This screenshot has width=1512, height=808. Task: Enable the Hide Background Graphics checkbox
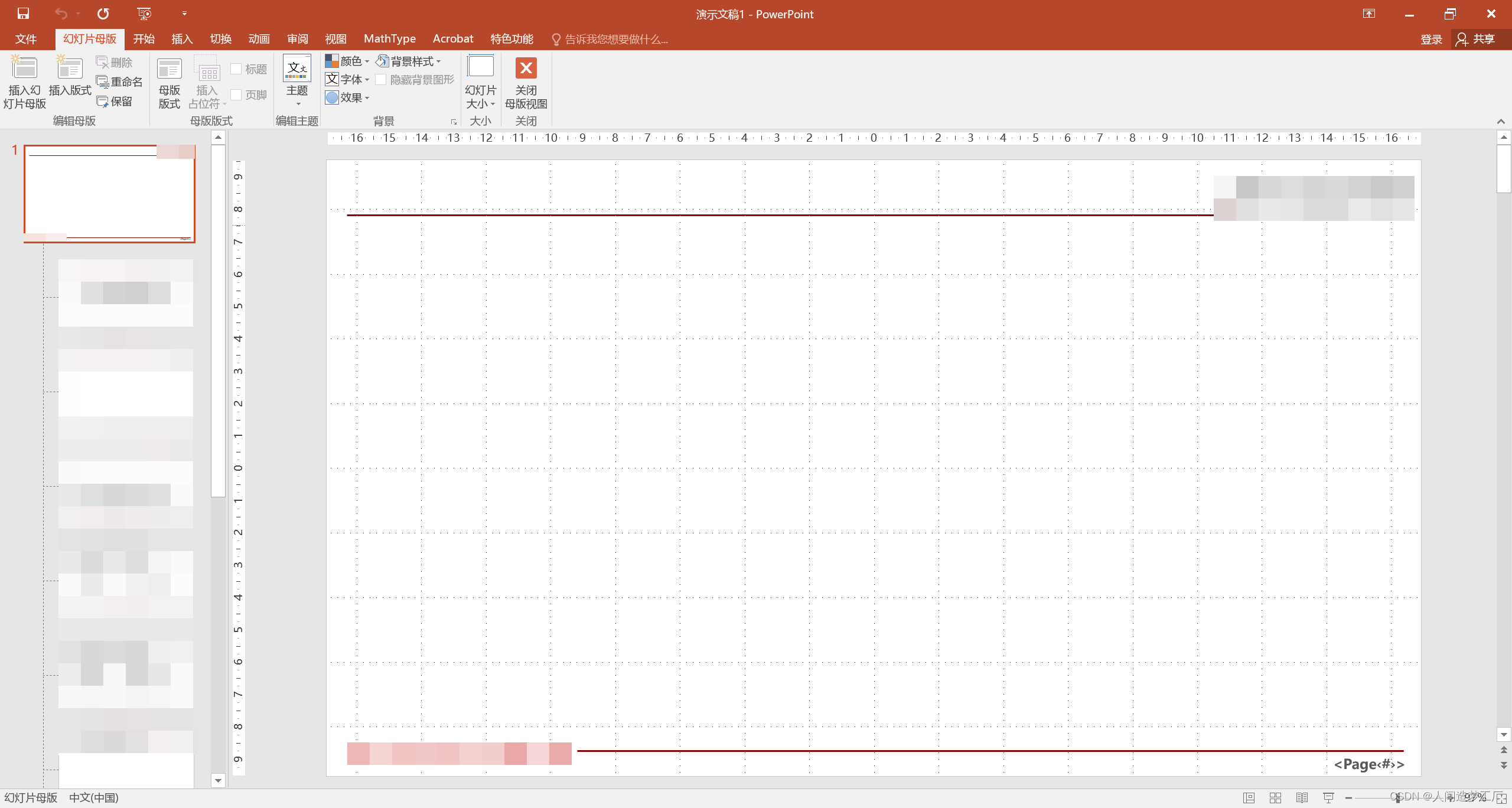[381, 79]
